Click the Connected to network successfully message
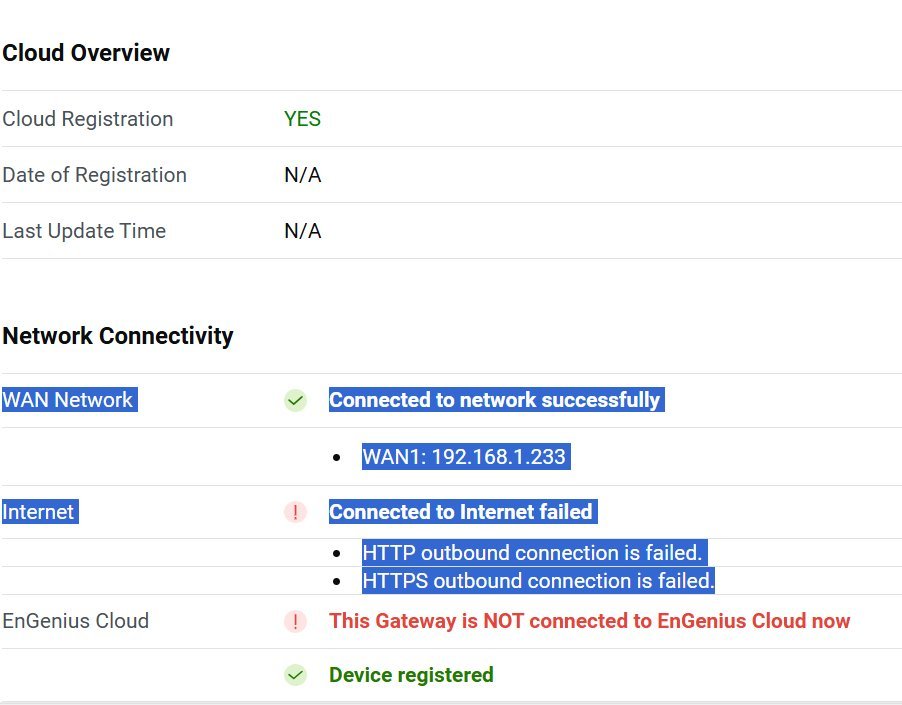902x705 pixels. pyautogui.click(x=495, y=400)
